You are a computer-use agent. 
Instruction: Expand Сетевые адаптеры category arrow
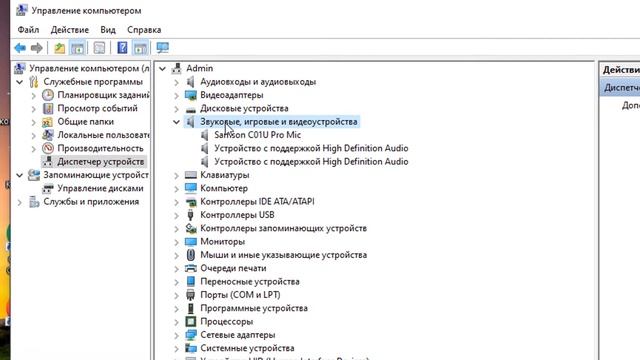tap(176, 336)
